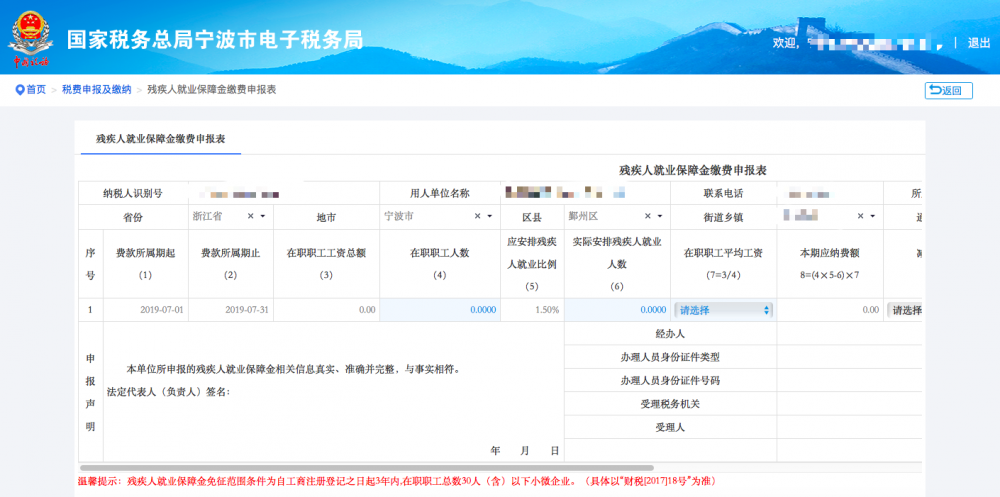Click the 办理人员身份证件号码 label

coord(670,380)
